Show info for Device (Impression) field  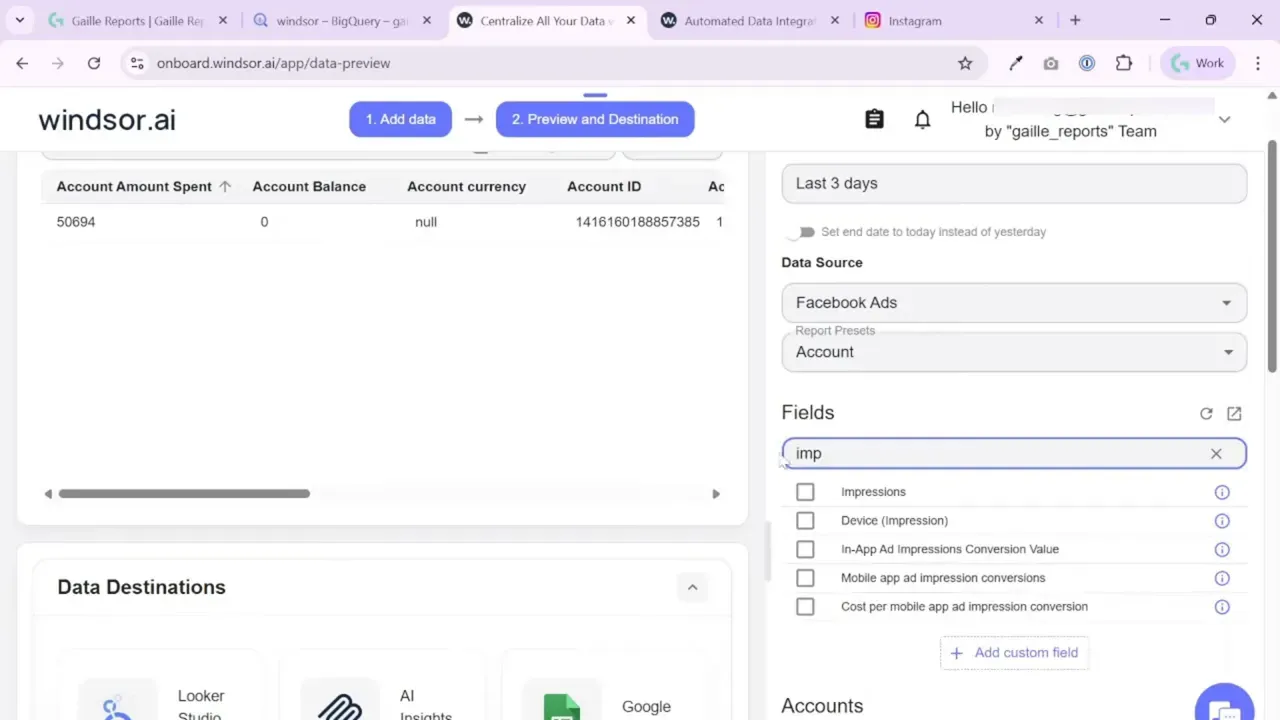pos(1221,521)
